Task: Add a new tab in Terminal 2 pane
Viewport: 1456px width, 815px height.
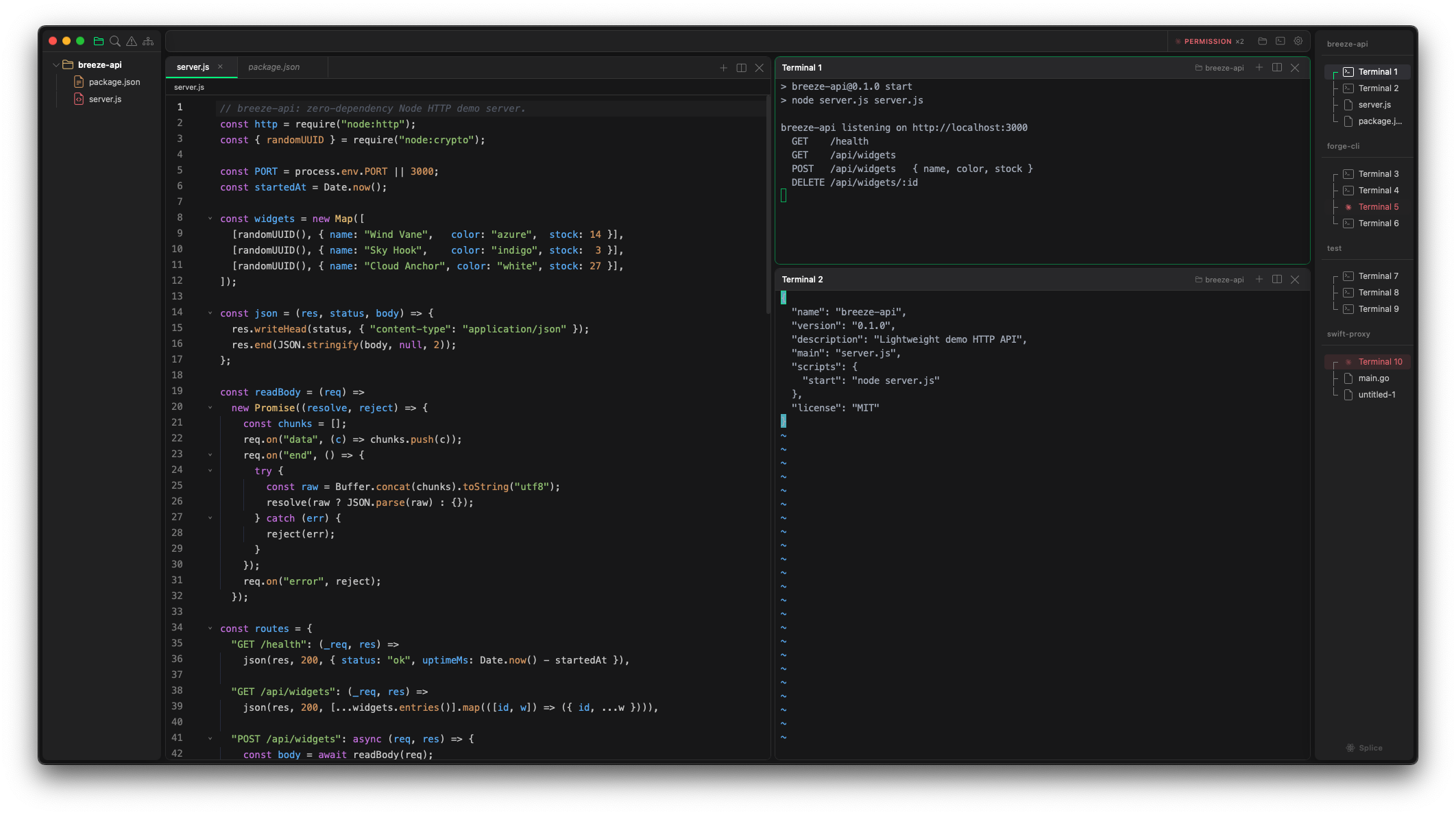Action: (1259, 280)
